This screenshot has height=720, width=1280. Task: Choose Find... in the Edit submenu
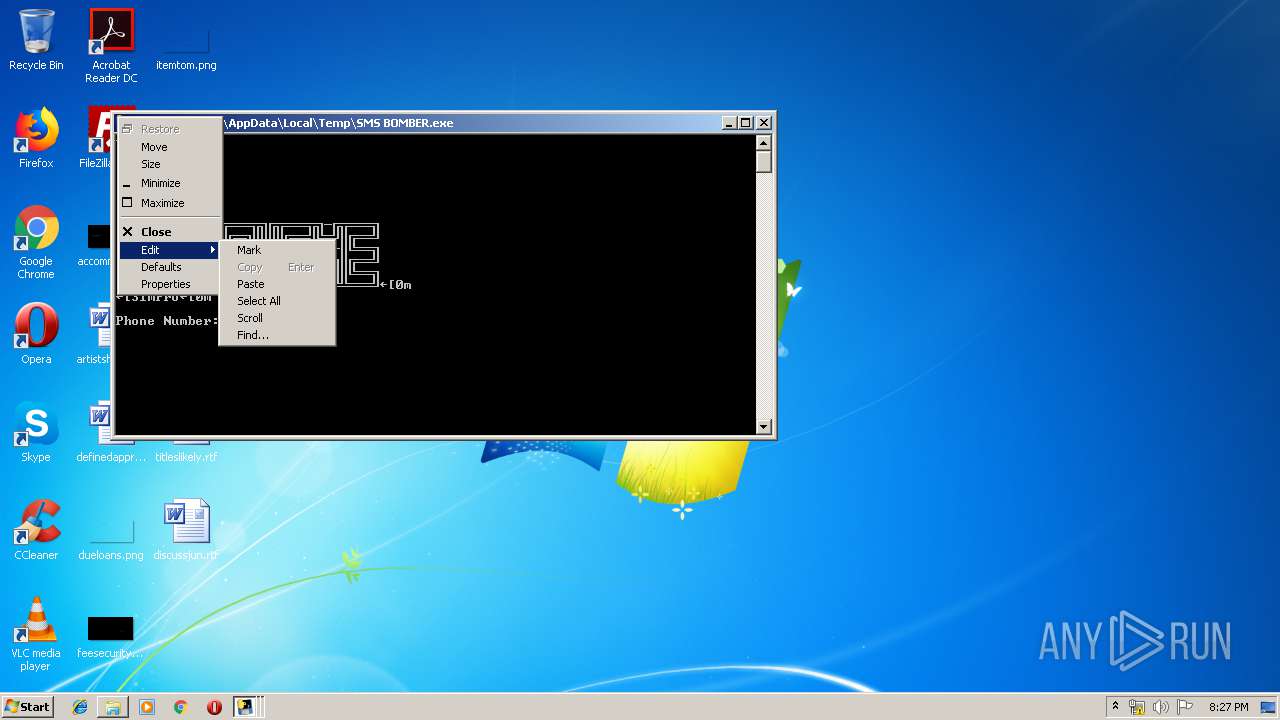coord(277,335)
